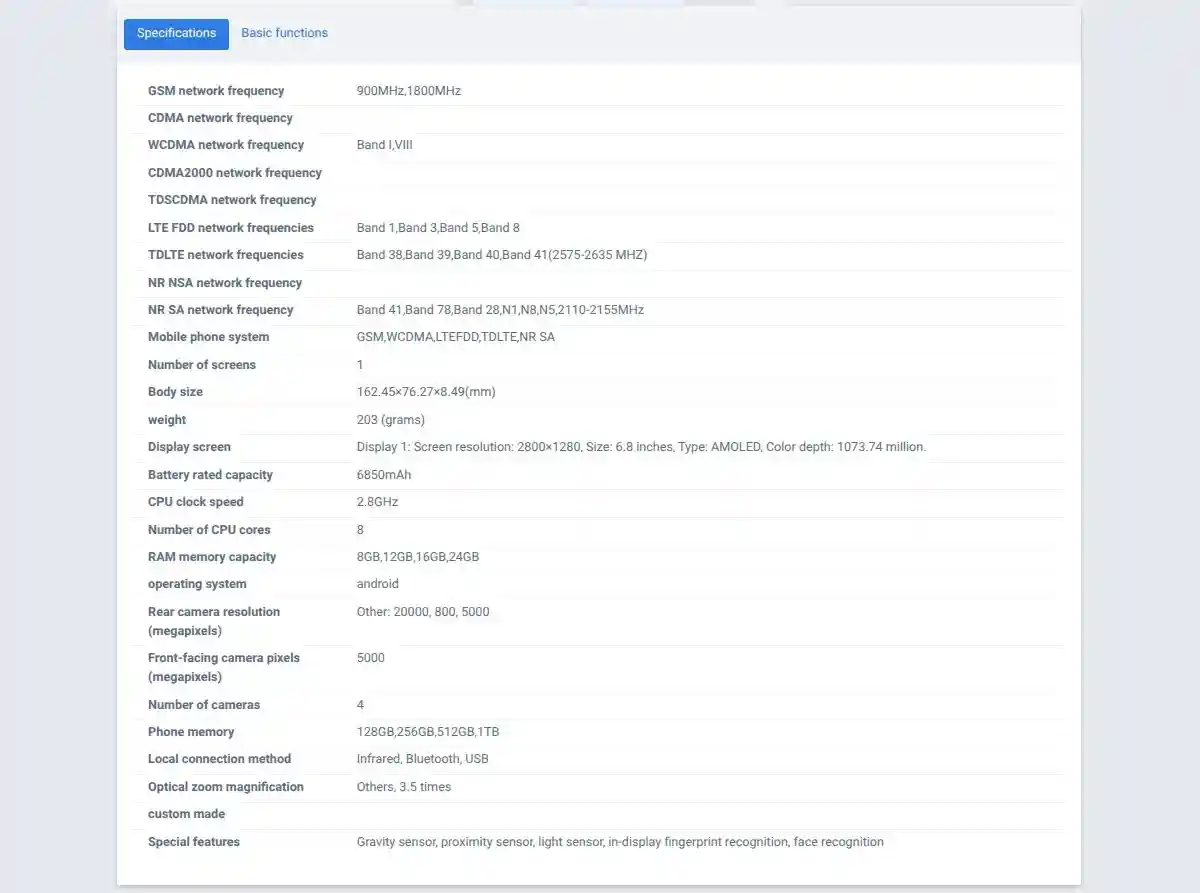The width and height of the screenshot is (1200, 893).
Task: Click the NR SA network frequency values
Action: pyautogui.click(x=500, y=310)
